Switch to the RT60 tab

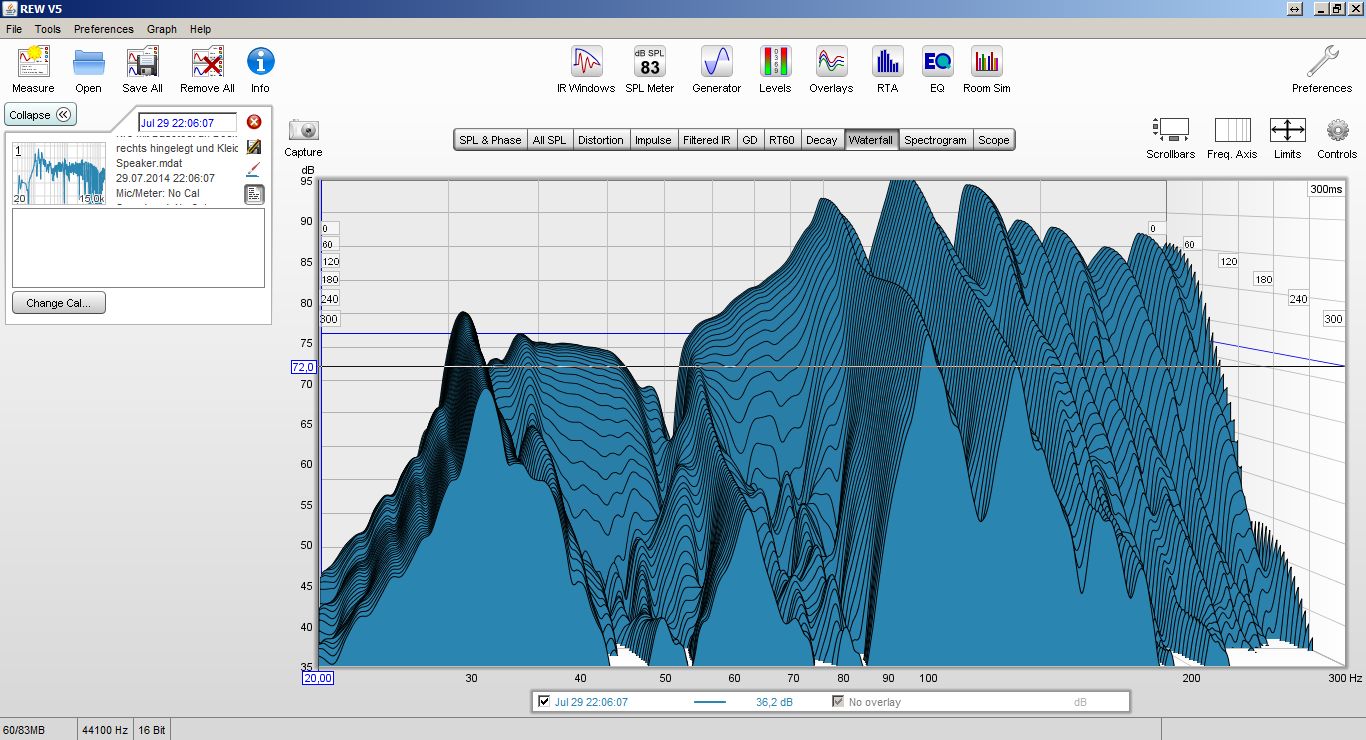[782, 140]
